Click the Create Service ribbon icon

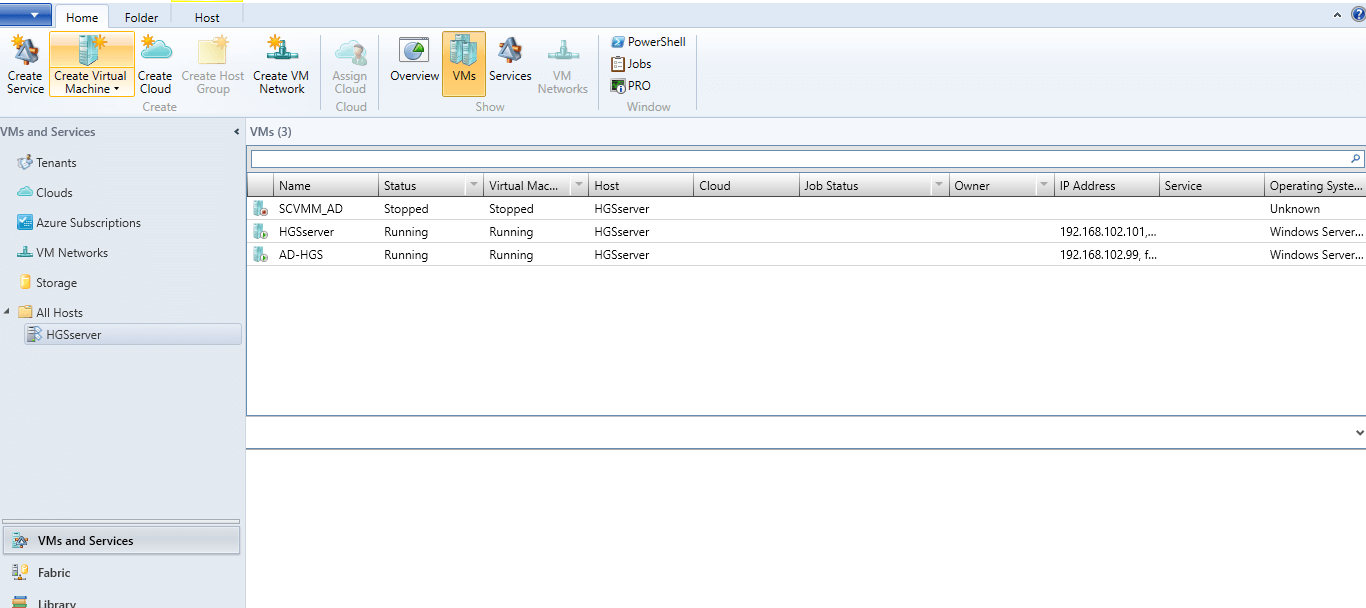tap(25, 65)
